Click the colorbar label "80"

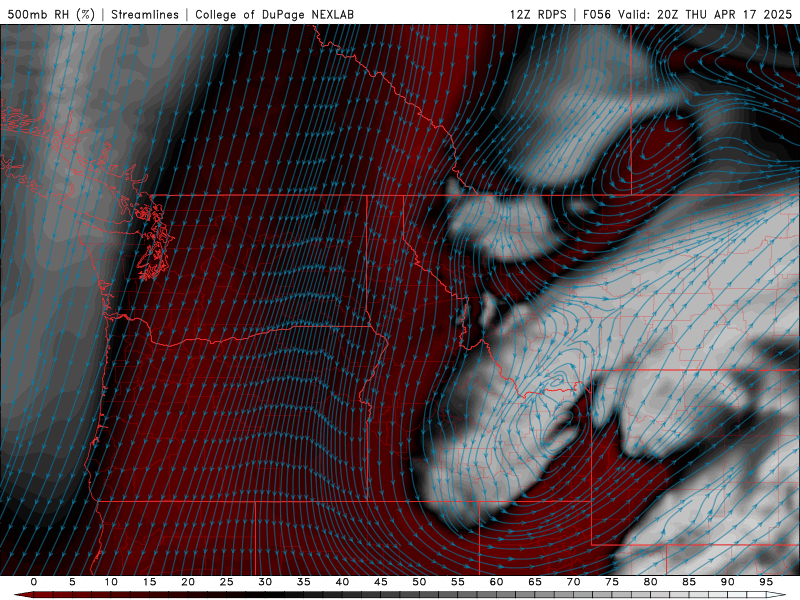[x=651, y=582]
